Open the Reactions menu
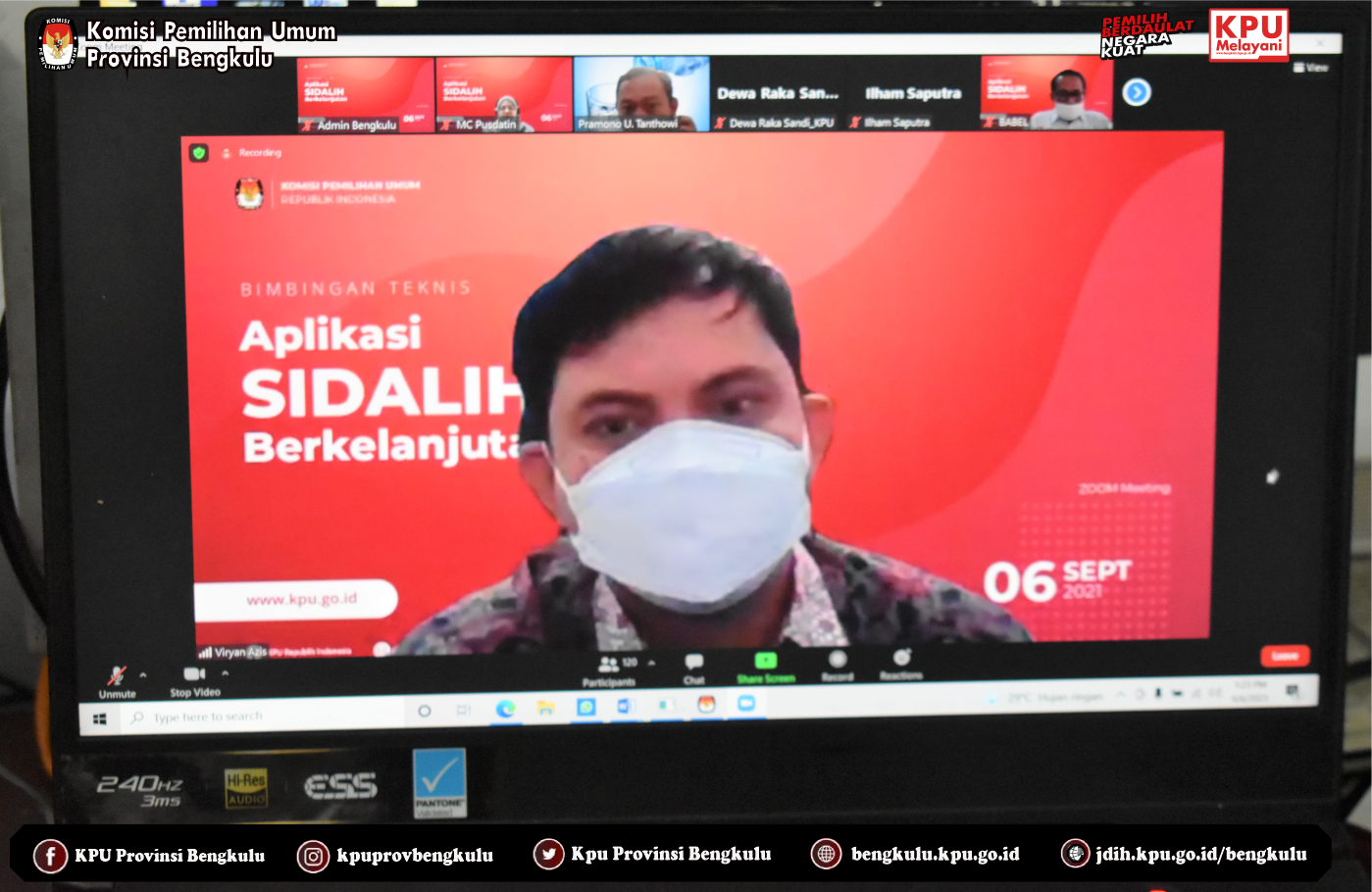The image size is (1372, 892). [x=901, y=659]
